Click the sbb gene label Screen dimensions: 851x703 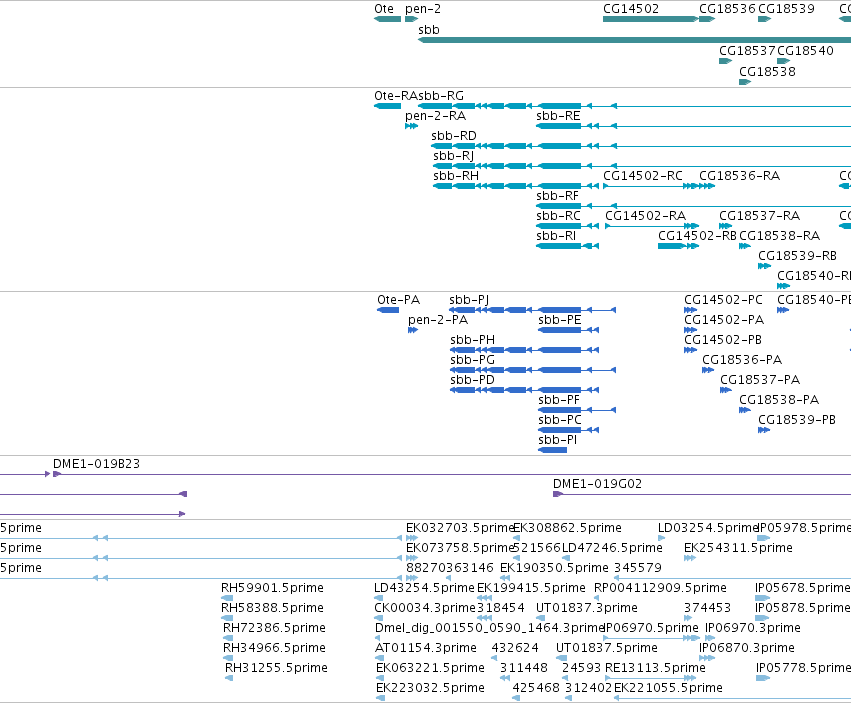pyautogui.click(x=429, y=30)
